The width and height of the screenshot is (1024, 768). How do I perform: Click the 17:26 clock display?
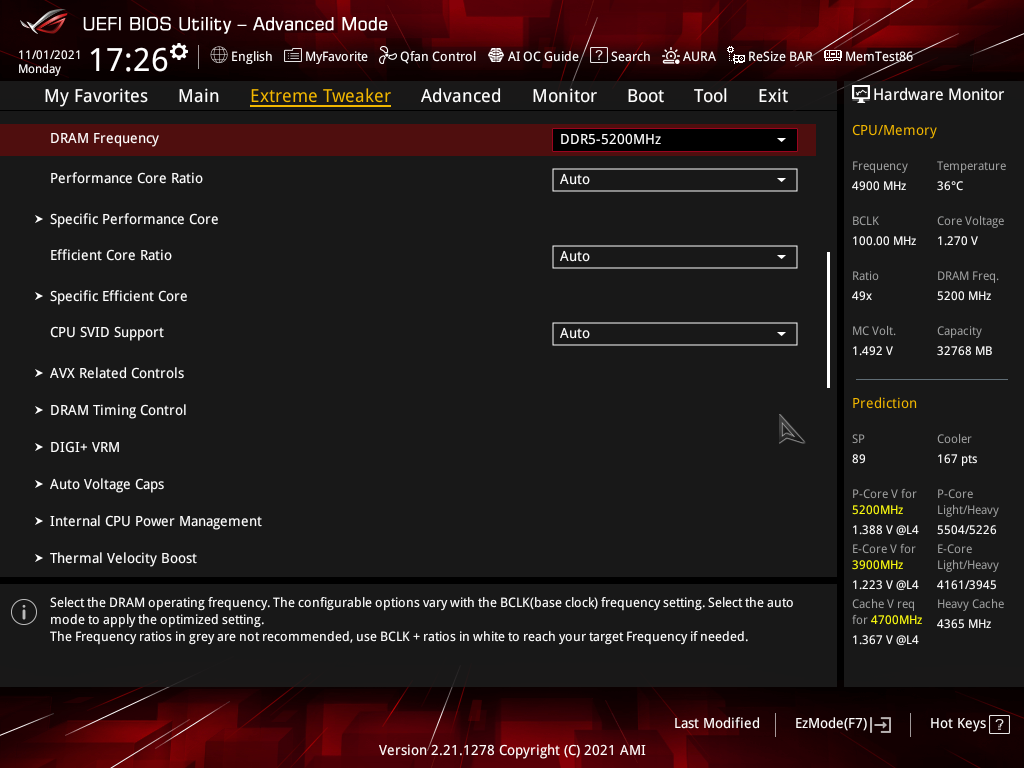coord(129,59)
